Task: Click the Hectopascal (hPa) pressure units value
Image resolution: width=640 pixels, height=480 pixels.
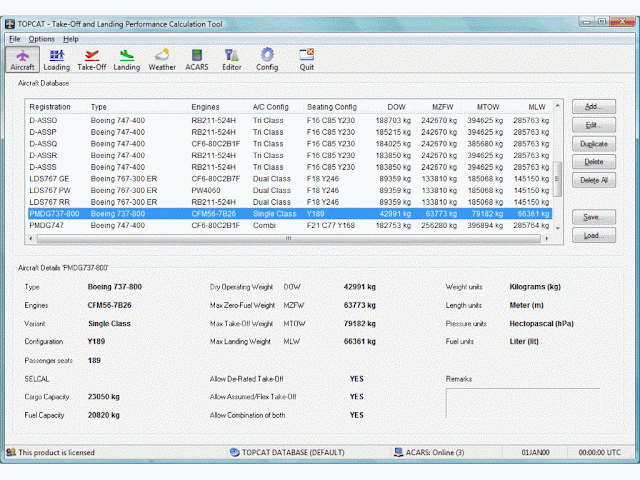Action: [x=541, y=324]
